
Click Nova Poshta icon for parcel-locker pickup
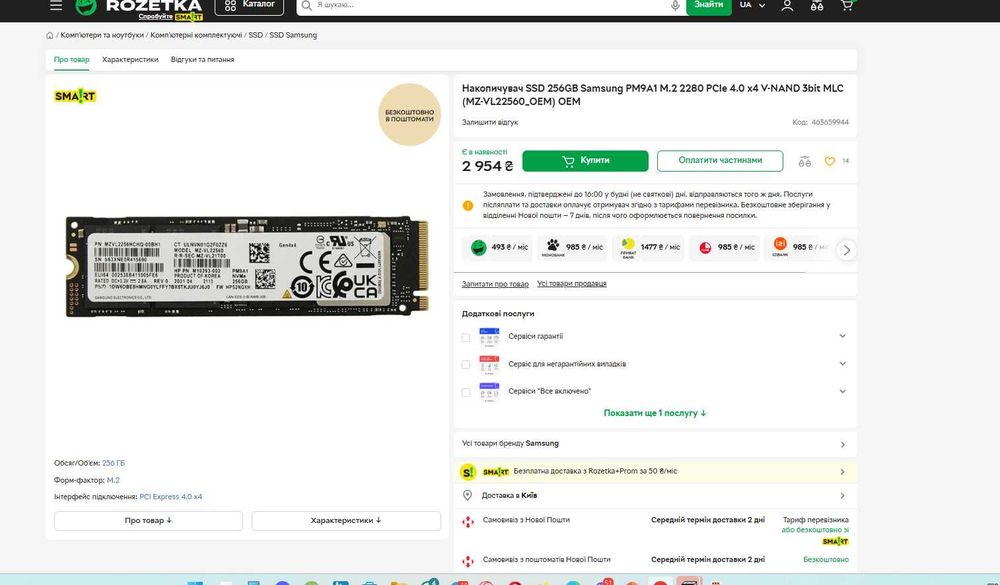pyautogui.click(x=468, y=561)
